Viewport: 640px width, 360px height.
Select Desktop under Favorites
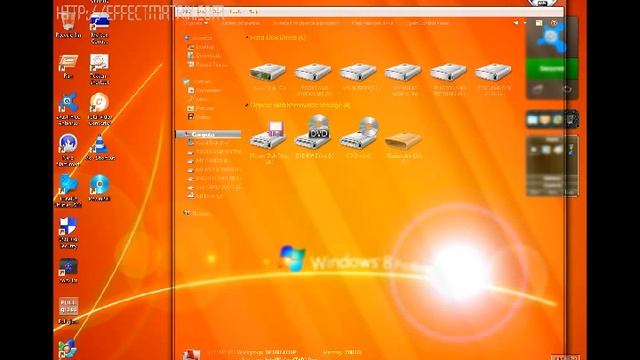(x=201, y=47)
